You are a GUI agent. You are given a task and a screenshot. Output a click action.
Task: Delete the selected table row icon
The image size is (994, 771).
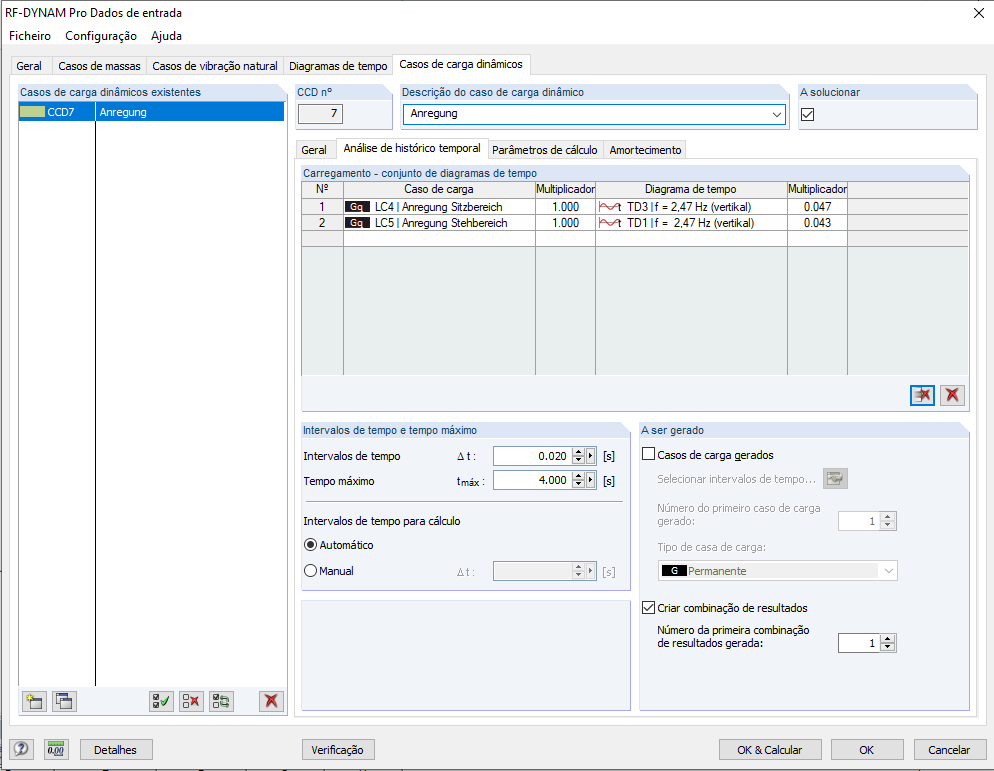[x=922, y=395]
